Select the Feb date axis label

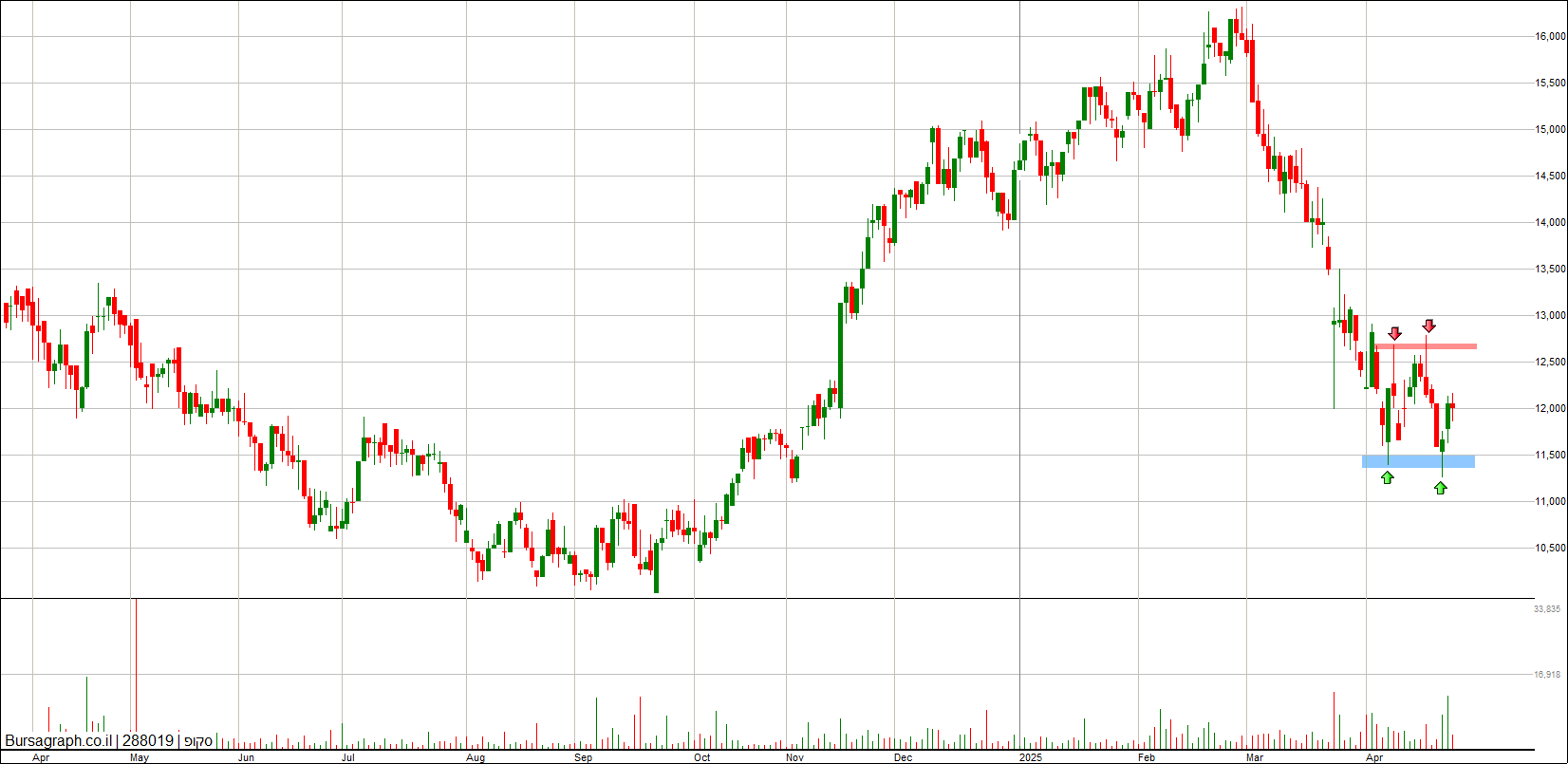1147,758
